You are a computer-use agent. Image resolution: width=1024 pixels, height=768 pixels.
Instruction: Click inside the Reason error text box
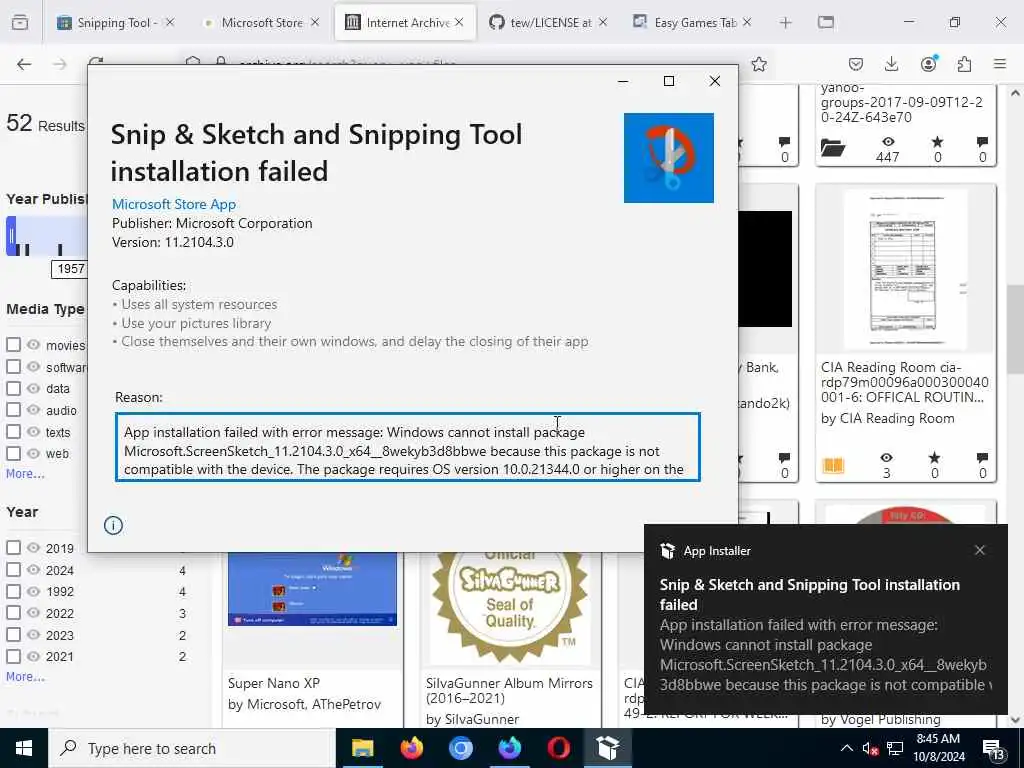point(408,447)
